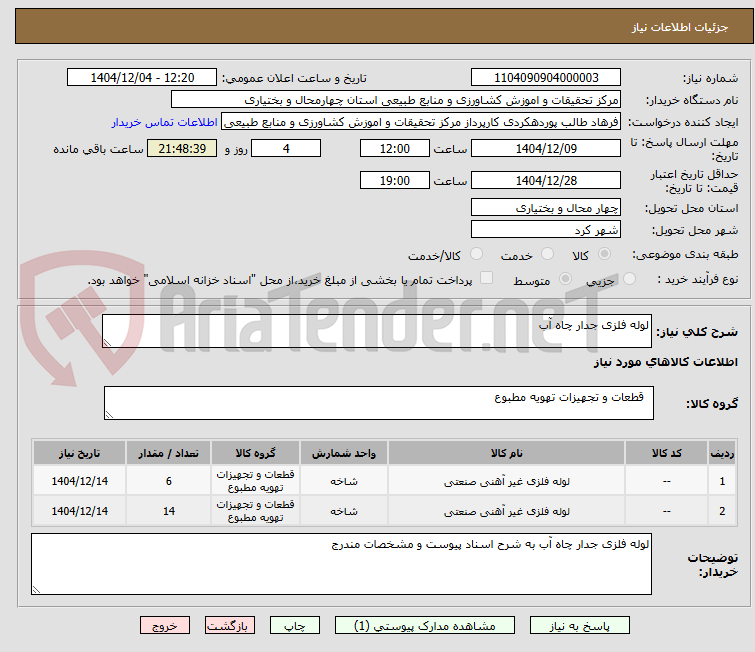
Task: Toggle the اسناد خزانه اسلامی payment checkbox
Action: [487, 278]
